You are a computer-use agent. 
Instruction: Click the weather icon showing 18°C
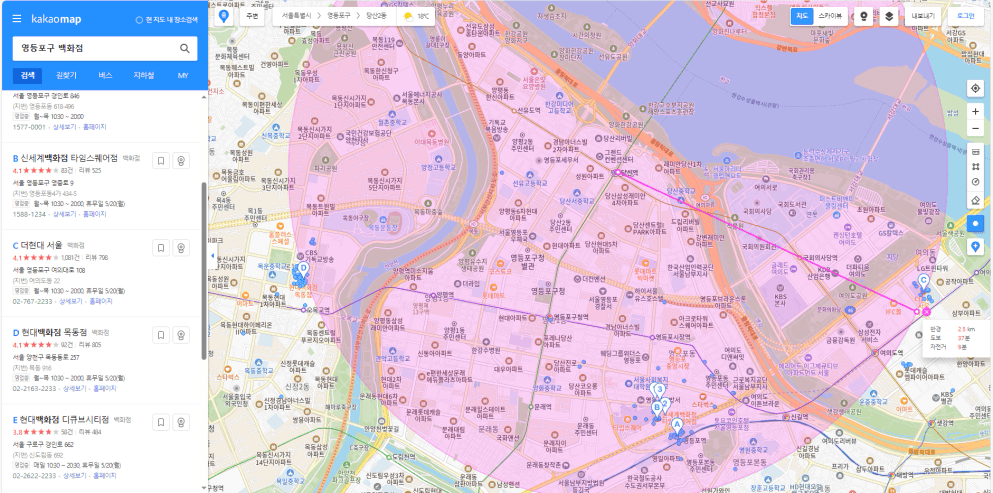click(x=408, y=16)
